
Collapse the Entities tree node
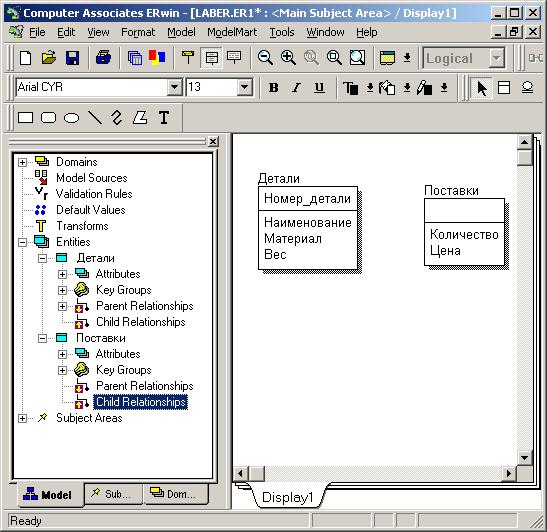[22, 242]
